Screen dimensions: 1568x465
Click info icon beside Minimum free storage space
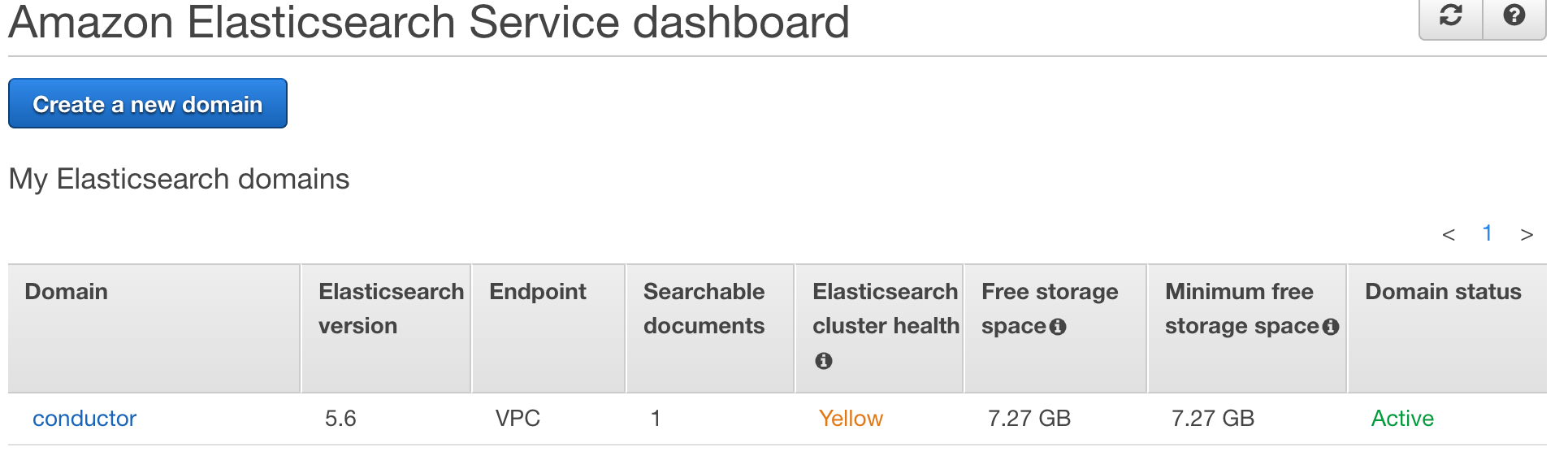pos(1331,327)
